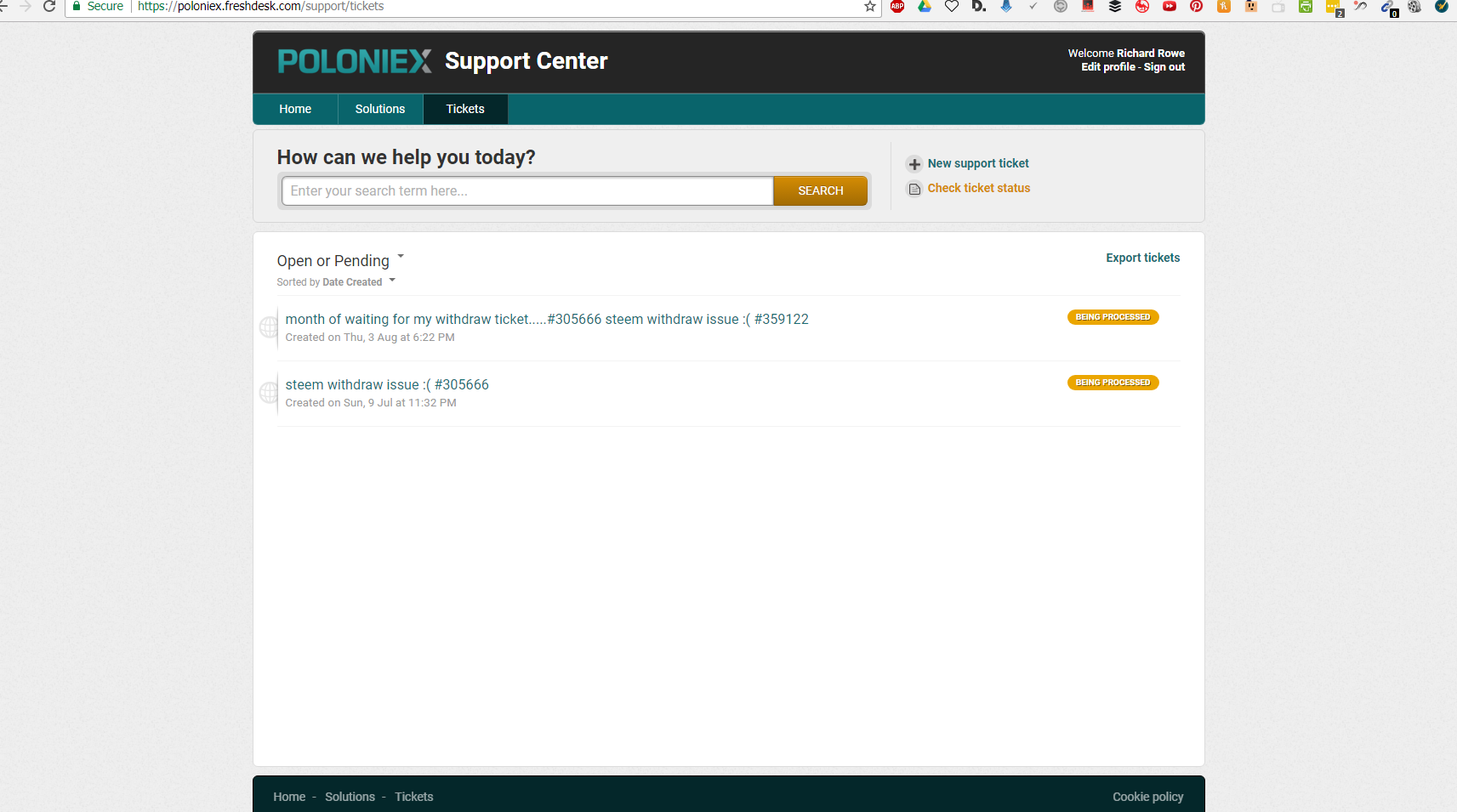Click the orange face extension icon
Image resolution: width=1457 pixels, height=812 pixels.
click(x=1251, y=6)
